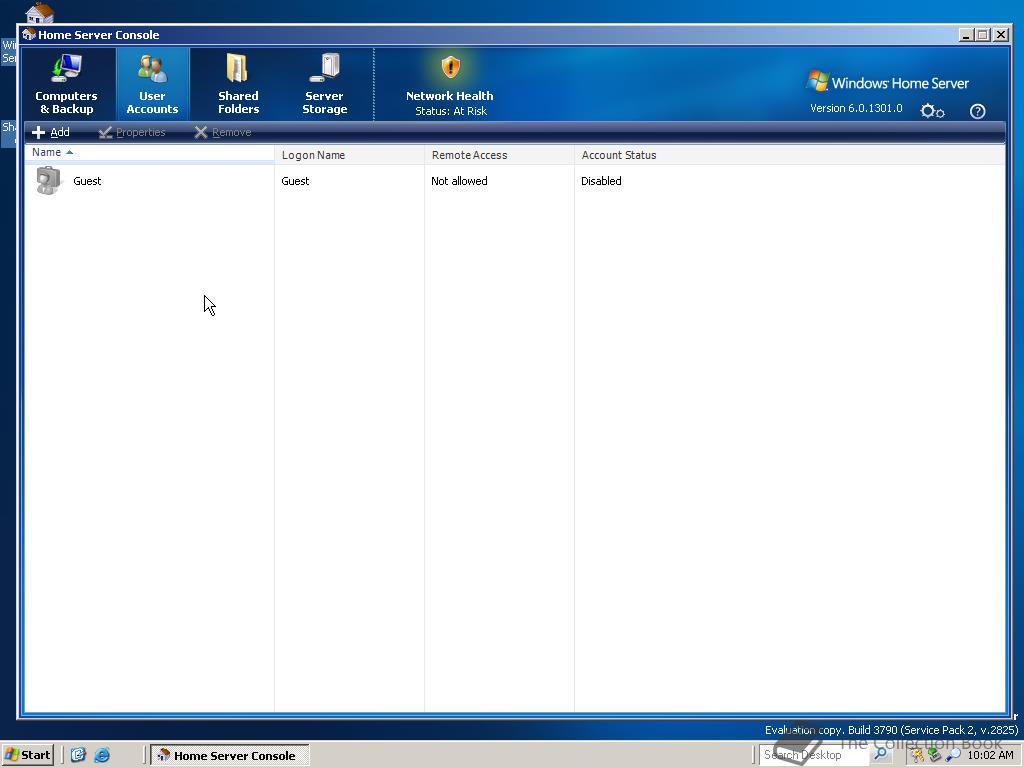Select the Guest account icon
The width and height of the screenshot is (1024, 768).
tap(48, 181)
